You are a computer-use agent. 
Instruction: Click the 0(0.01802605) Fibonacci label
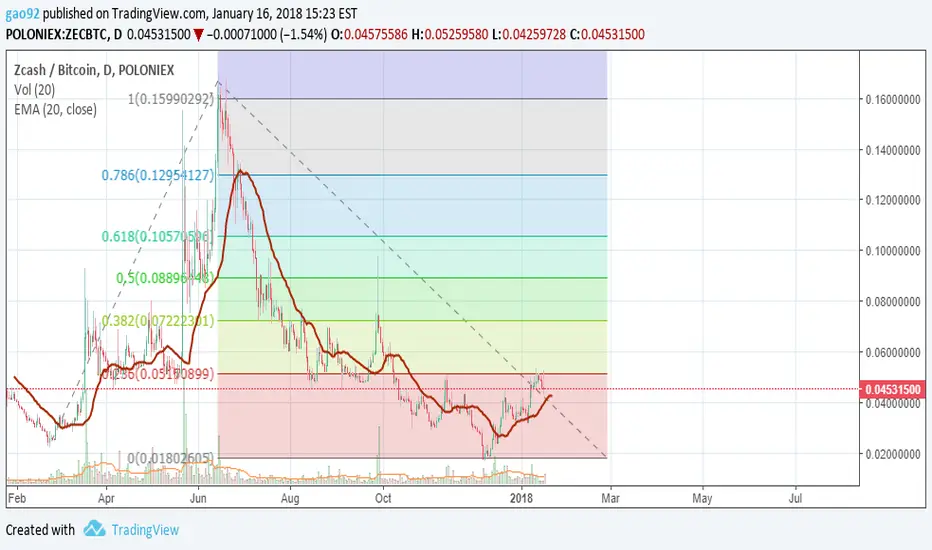(171, 458)
